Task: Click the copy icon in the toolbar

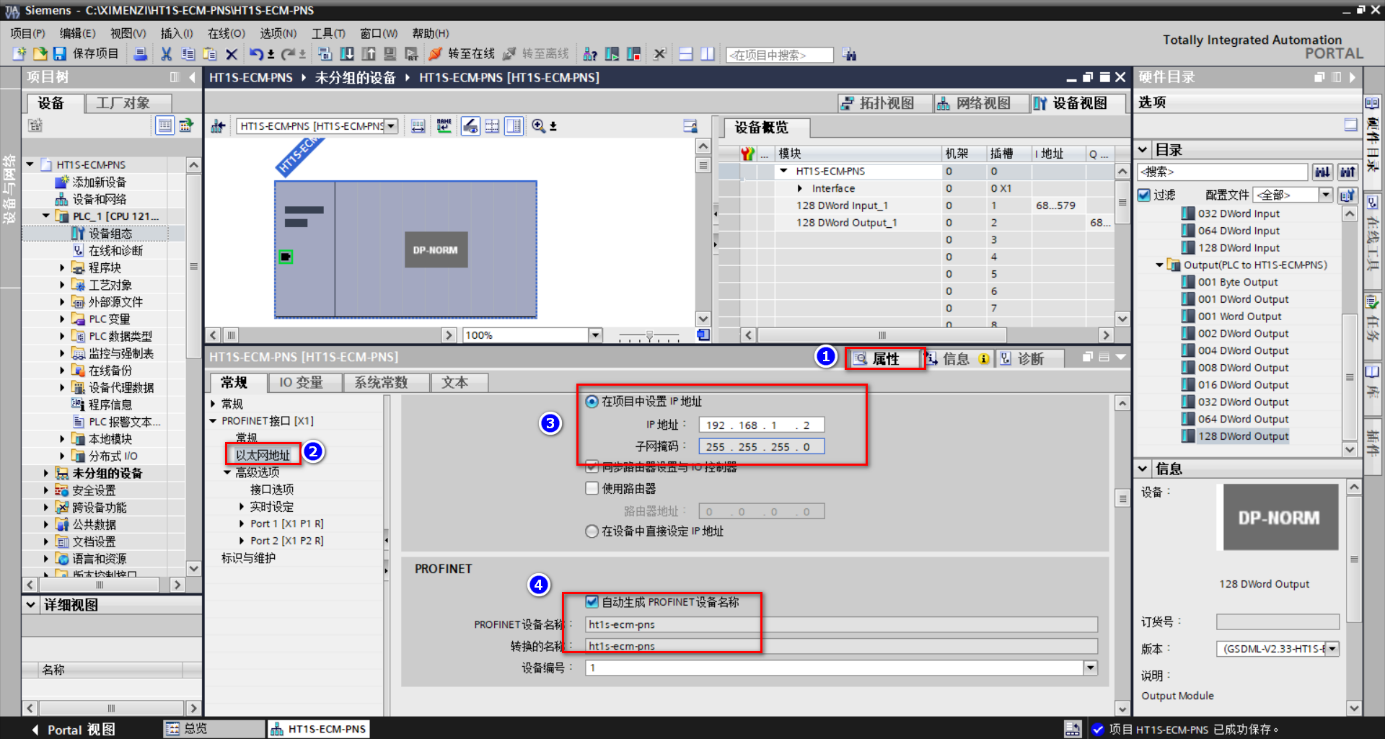Action: (187, 54)
